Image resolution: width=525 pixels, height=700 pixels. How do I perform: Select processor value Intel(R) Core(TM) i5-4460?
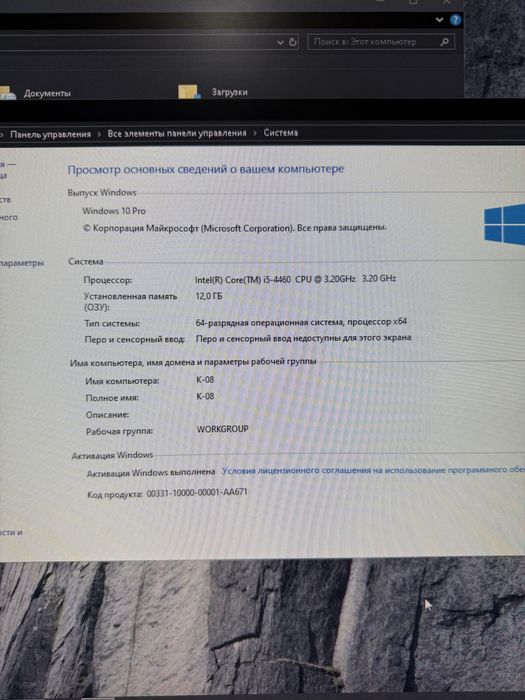pyautogui.click(x=296, y=279)
